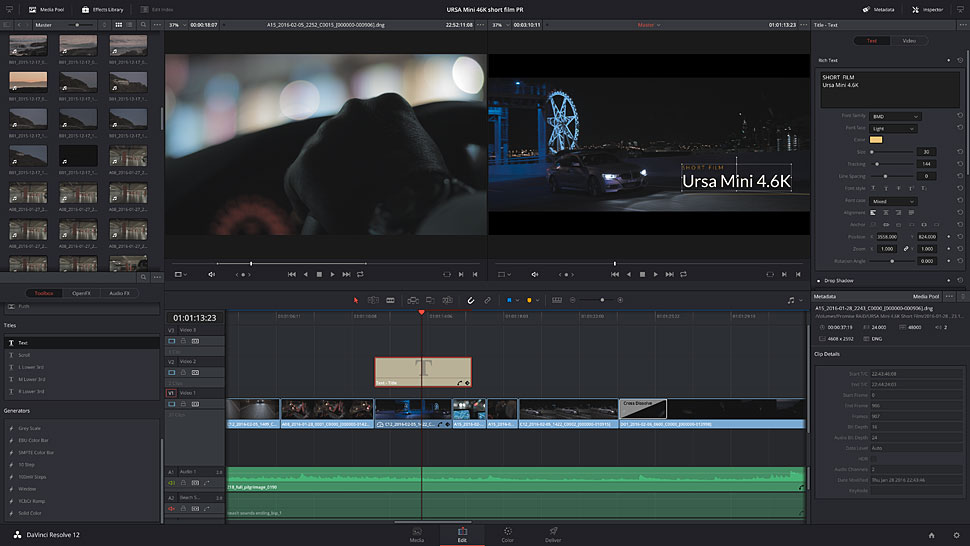The image size is (970, 546).
Task: Stop playback in the timeline viewer
Action: (642, 274)
